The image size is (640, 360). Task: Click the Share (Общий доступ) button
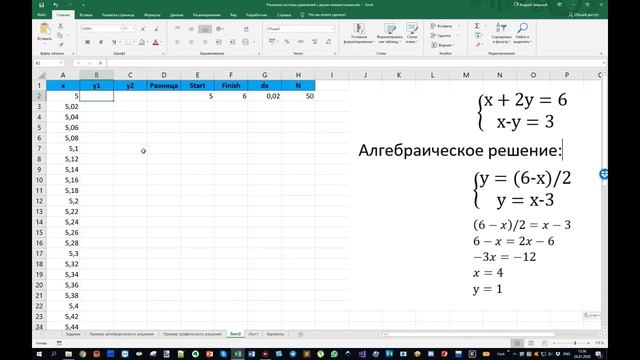coord(583,15)
